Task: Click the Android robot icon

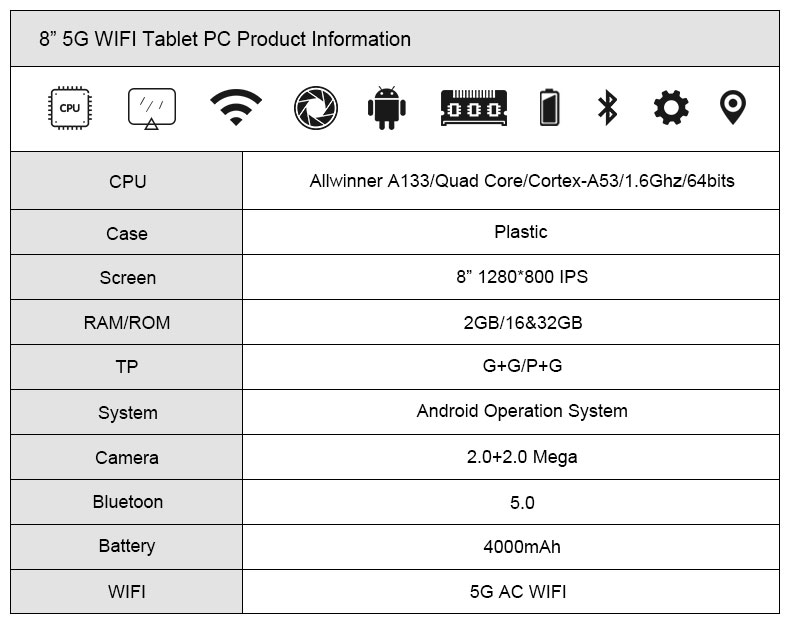Action: point(386,108)
